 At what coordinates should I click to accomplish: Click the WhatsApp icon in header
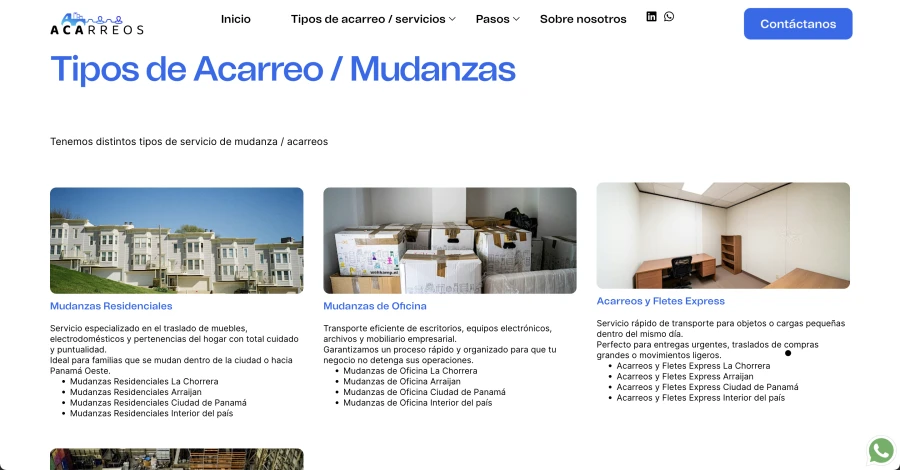pos(669,16)
